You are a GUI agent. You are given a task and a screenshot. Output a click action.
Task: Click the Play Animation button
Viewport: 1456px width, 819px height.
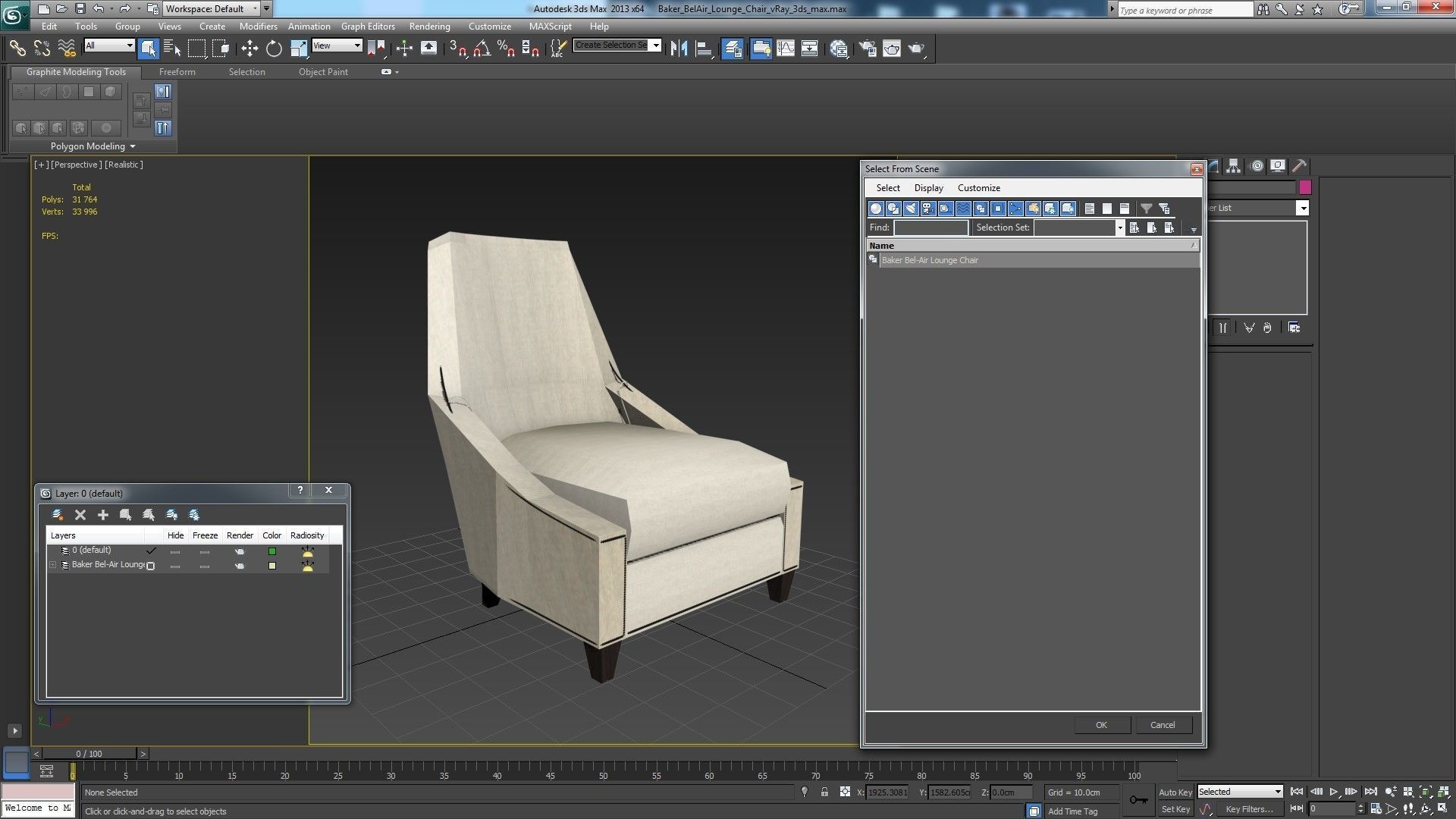click(x=1333, y=792)
